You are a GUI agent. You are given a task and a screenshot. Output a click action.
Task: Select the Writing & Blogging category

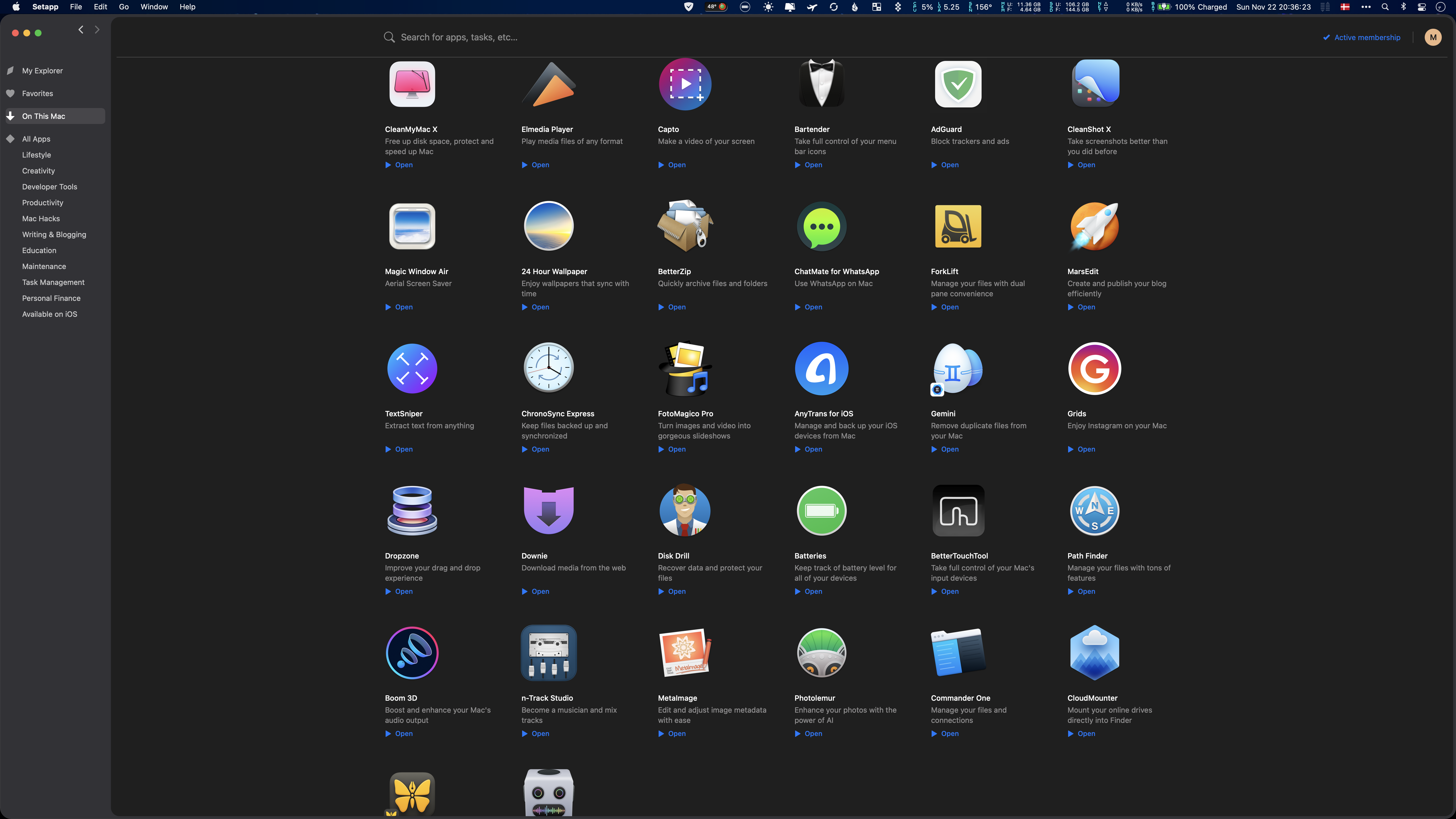pos(54,235)
